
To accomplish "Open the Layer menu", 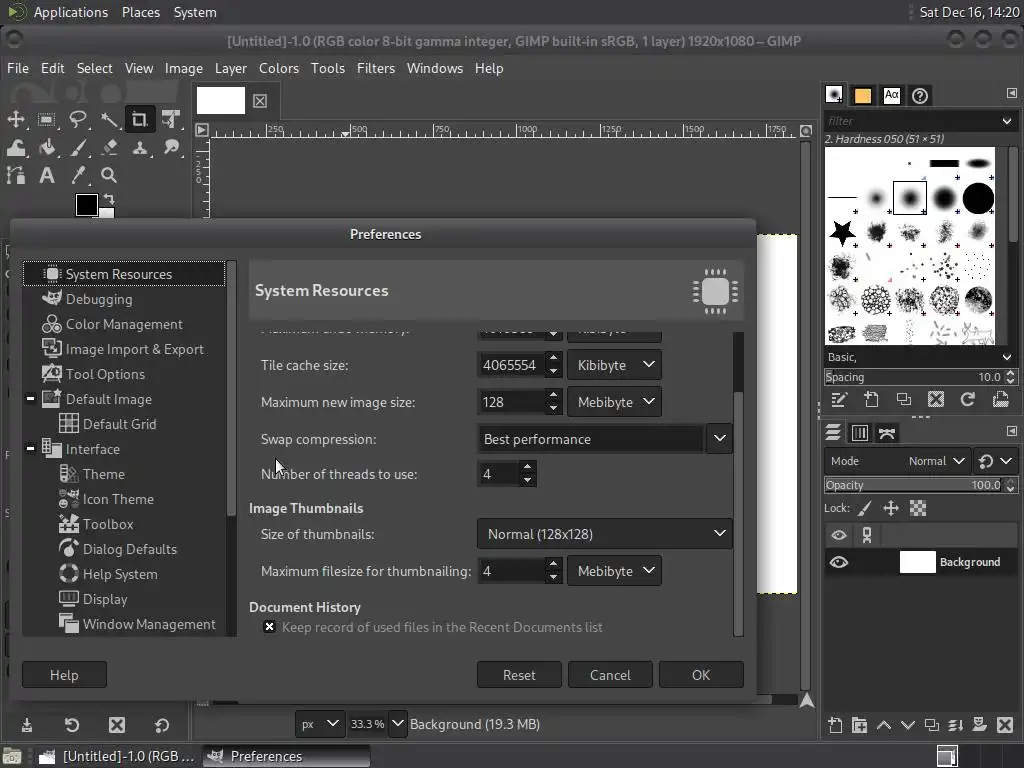I will 231,68.
